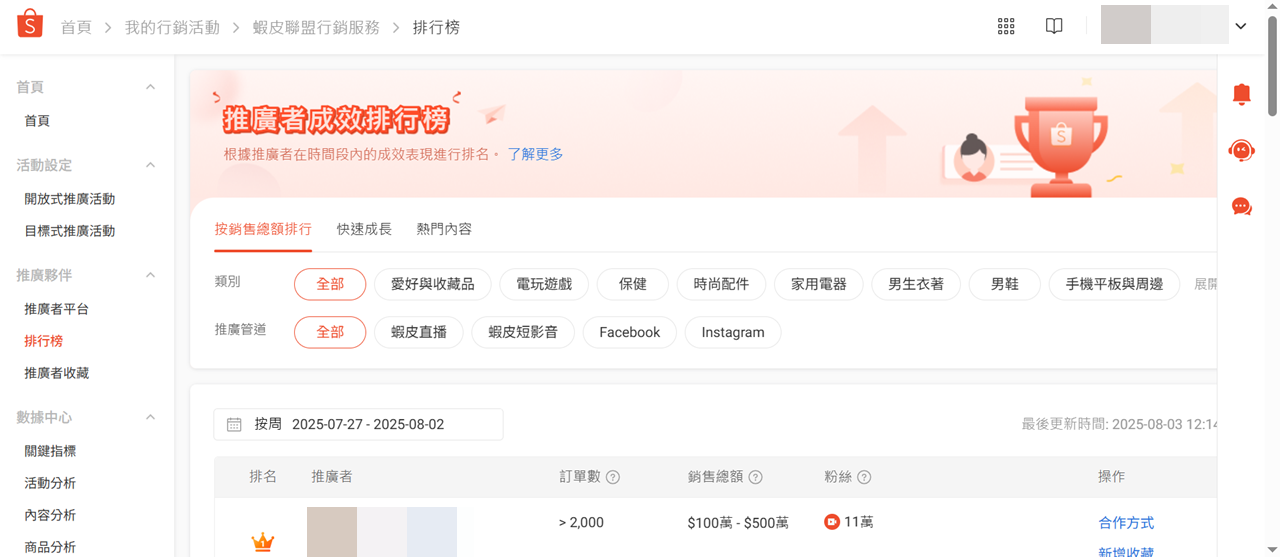Click the 了解更多 link
The height and width of the screenshot is (557, 1280).
(535, 154)
